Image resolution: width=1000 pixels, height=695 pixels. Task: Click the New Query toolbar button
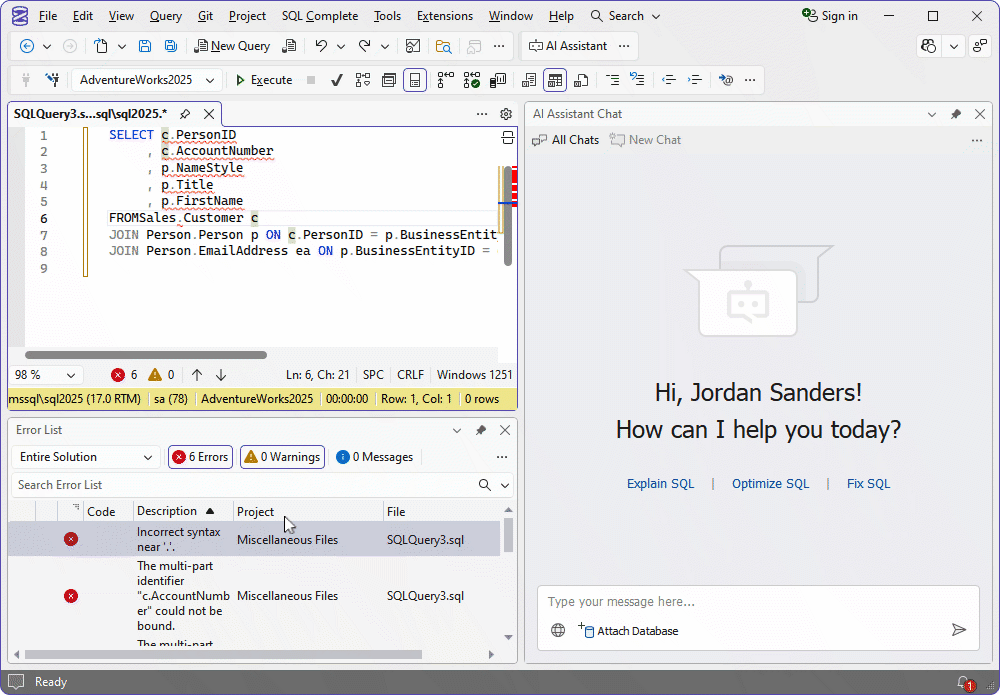point(232,46)
